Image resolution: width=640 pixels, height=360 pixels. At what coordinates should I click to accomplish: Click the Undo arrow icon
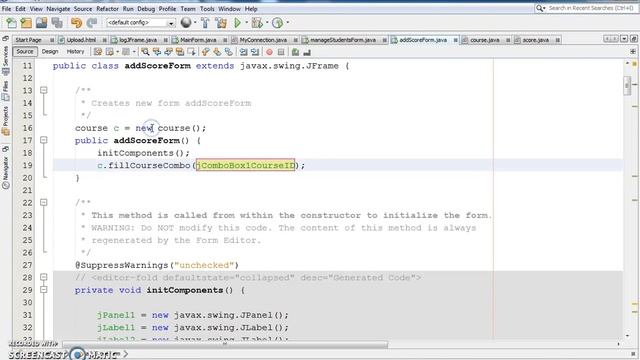pyautogui.click(x=76, y=23)
